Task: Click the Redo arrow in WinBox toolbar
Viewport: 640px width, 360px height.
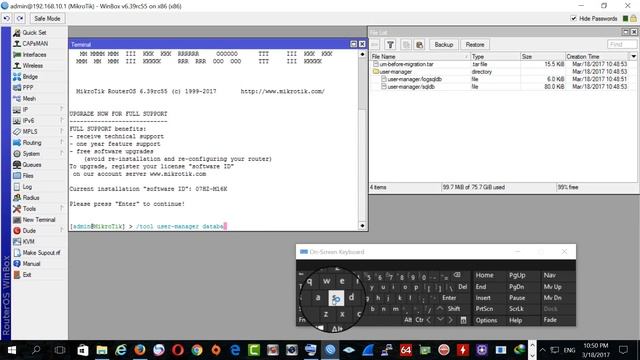Action: (x=20, y=18)
